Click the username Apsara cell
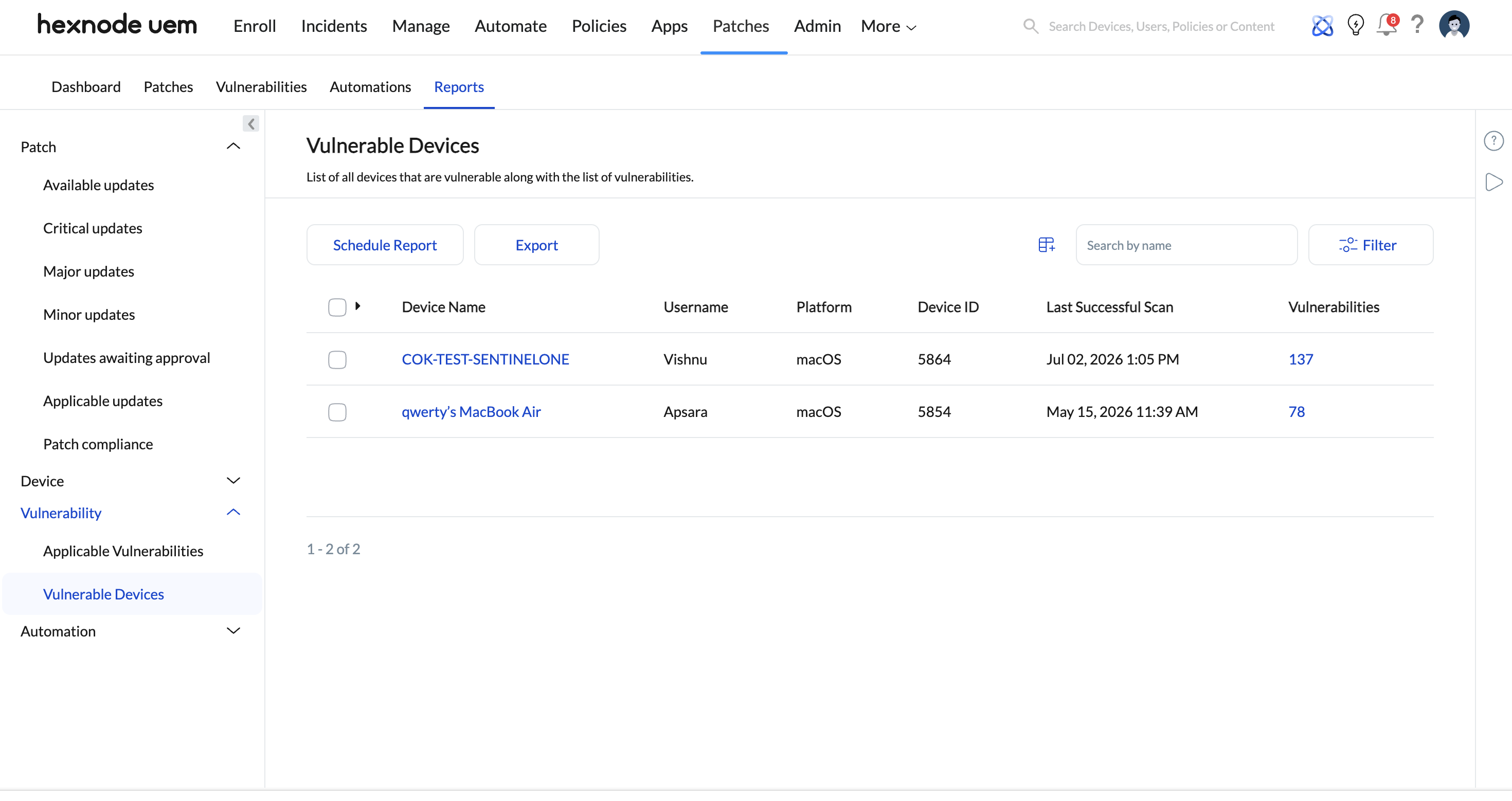This screenshot has height=801, width=1512. (685, 412)
